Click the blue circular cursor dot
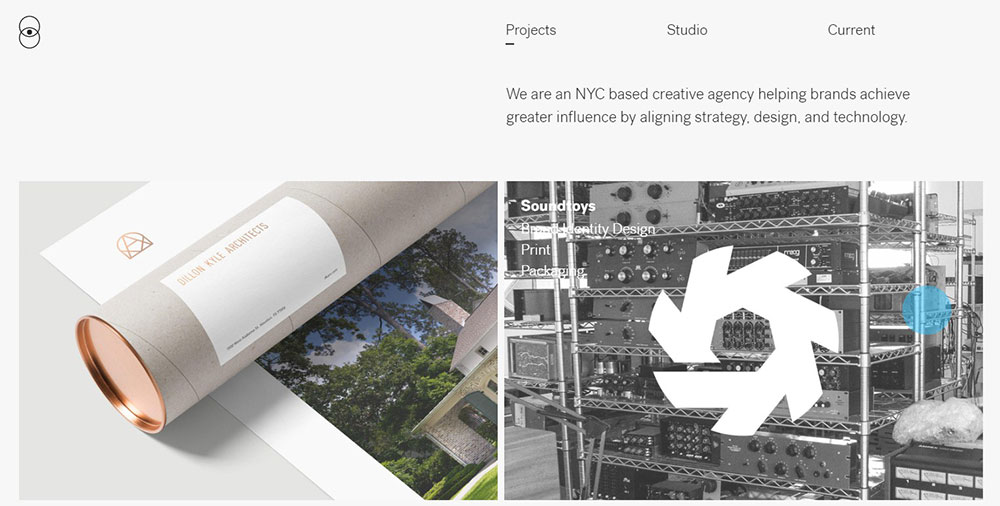The height and width of the screenshot is (506, 1000). click(x=927, y=309)
